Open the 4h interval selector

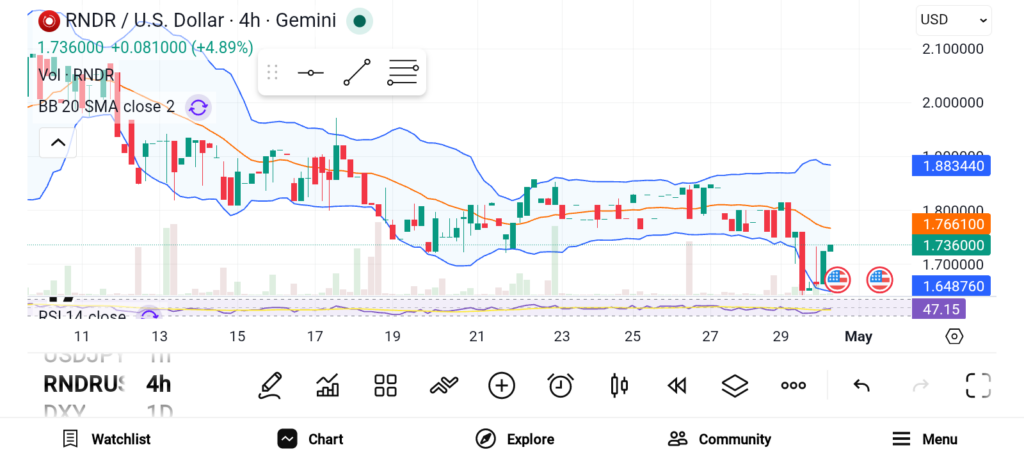pyautogui.click(x=159, y=385)
